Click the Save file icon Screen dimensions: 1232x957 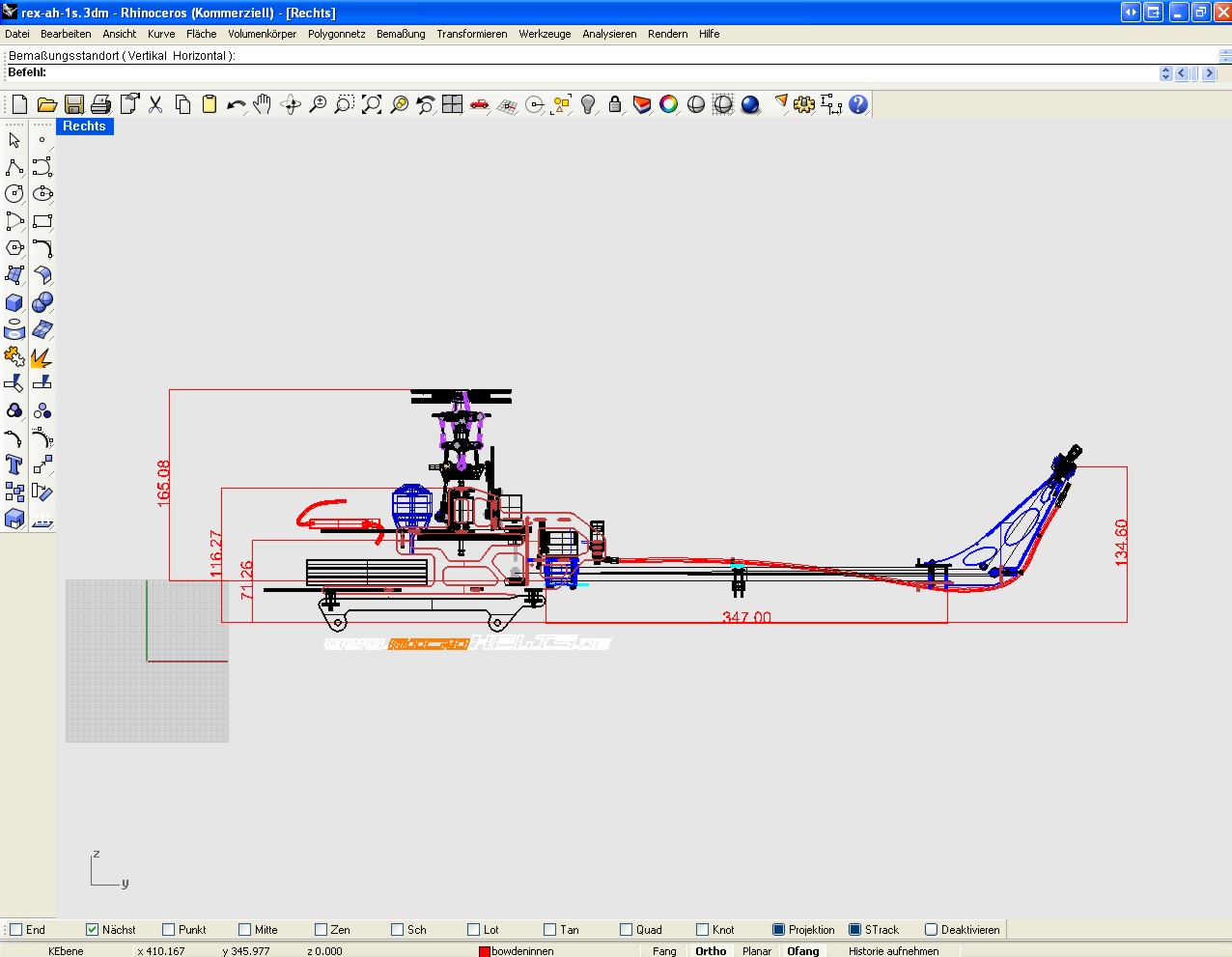(x=73, y=104)
